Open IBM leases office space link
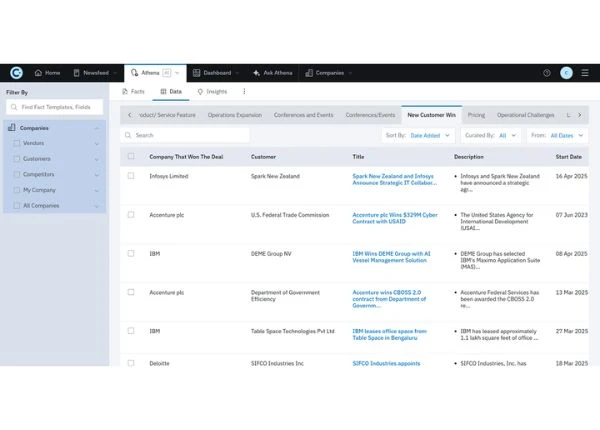600x430 pixels. (x=389, y=334)
